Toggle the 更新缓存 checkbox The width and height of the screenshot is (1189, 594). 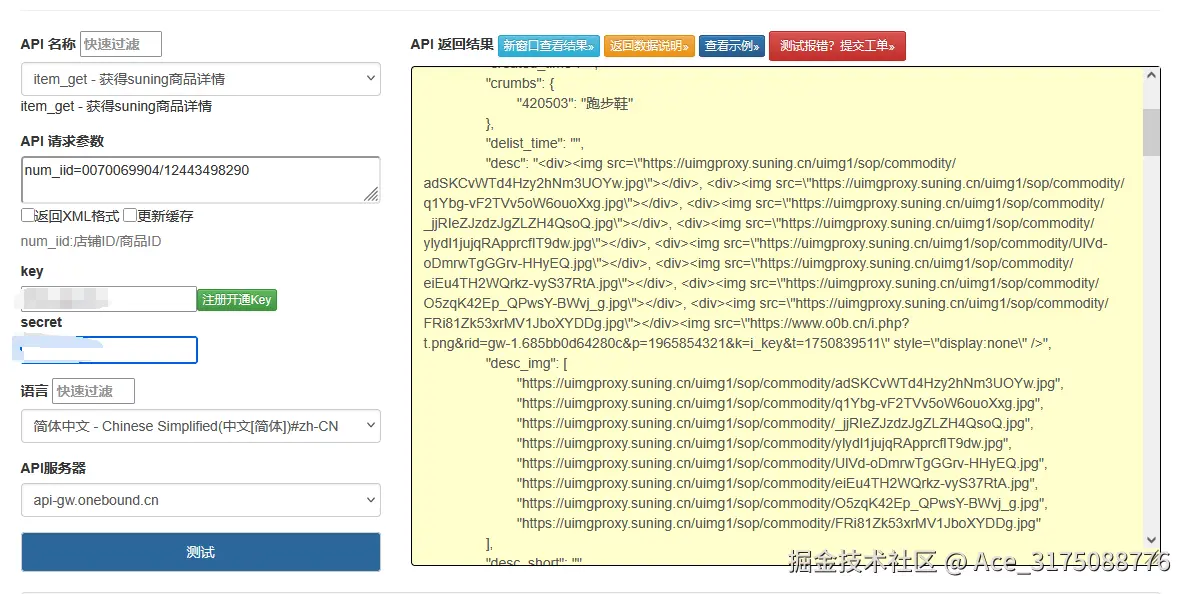pyautogui.click(x=130, y=215)
